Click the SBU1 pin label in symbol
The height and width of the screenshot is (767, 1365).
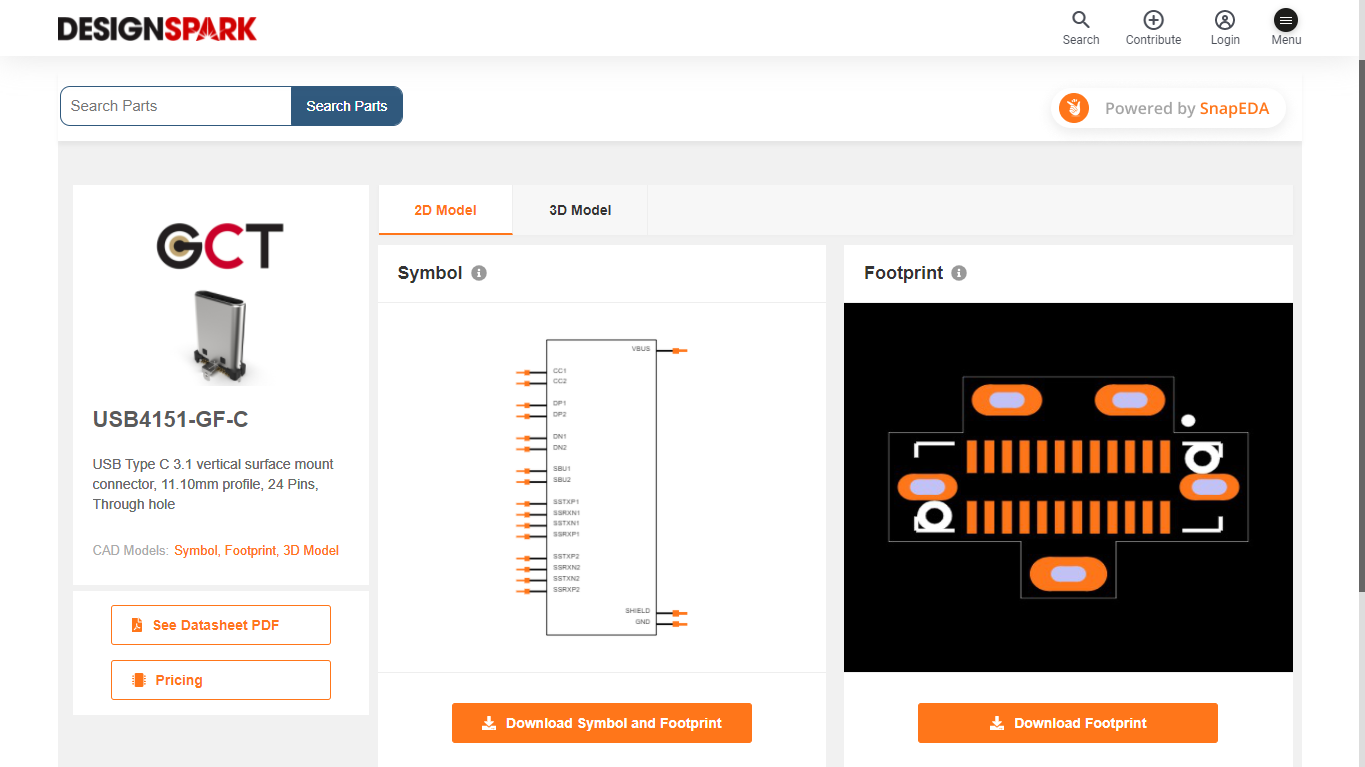pyautogui.click(x=562, y=469)
